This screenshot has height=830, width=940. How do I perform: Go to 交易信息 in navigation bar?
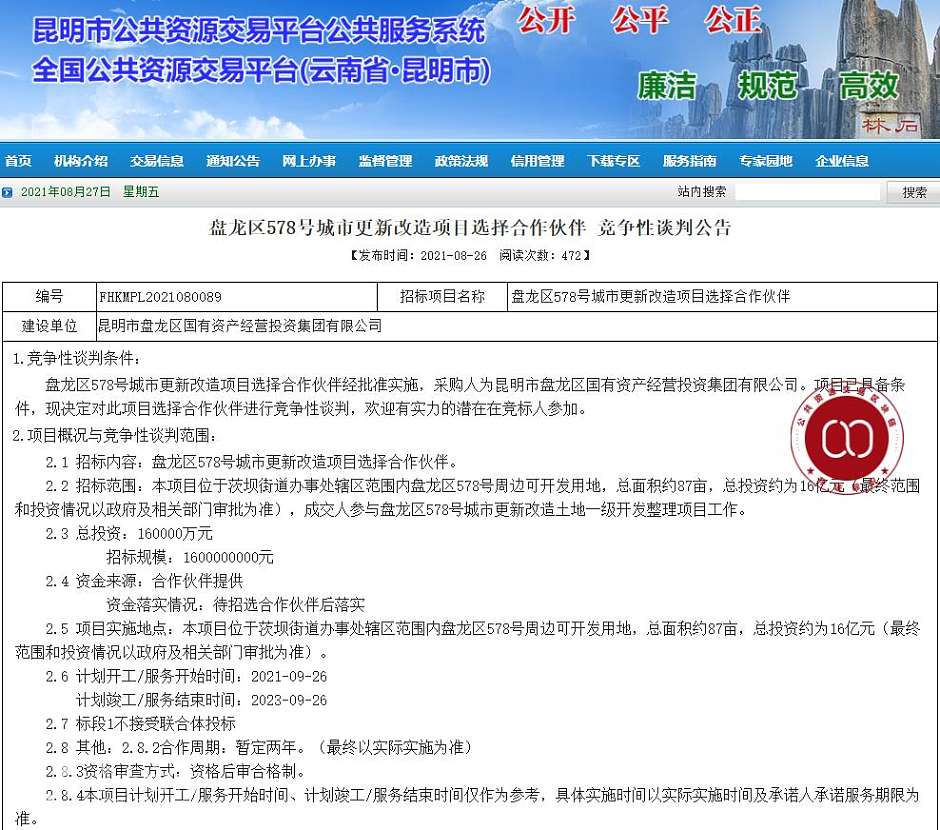click(157, 161)
